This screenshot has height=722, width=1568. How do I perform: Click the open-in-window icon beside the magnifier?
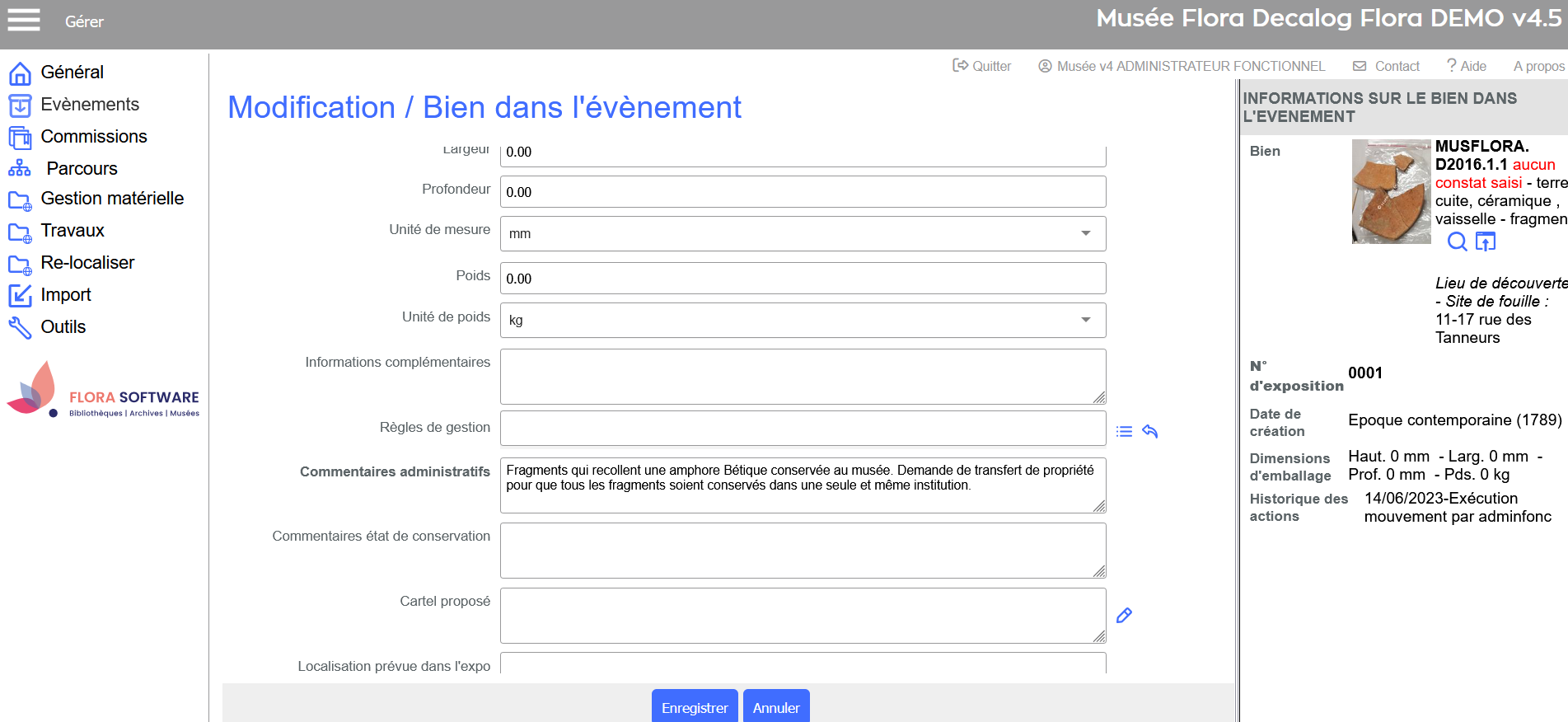pyautogui.click(x=1485, y=241)
